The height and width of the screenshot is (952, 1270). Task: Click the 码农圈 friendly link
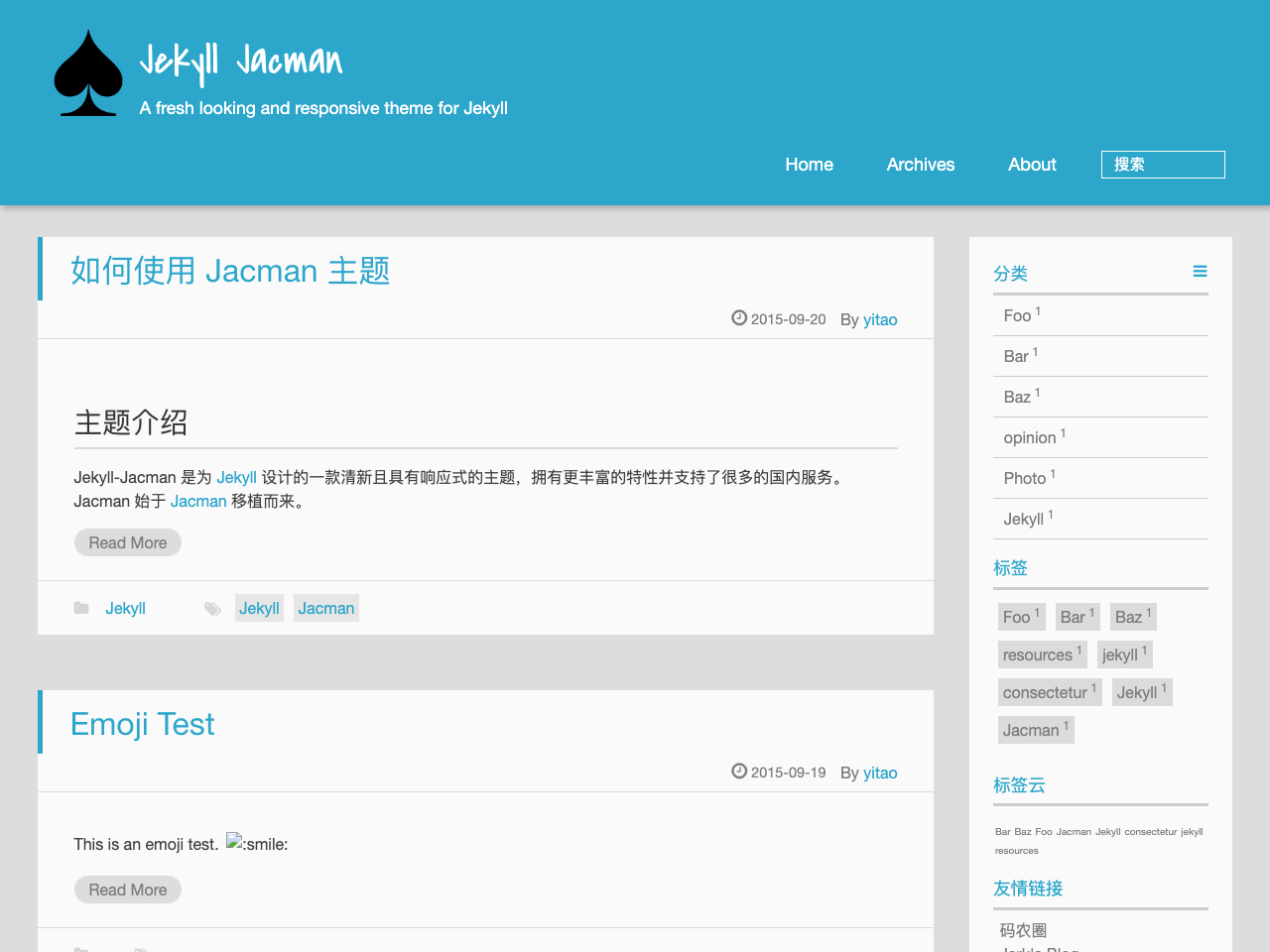click(1021, 929)
